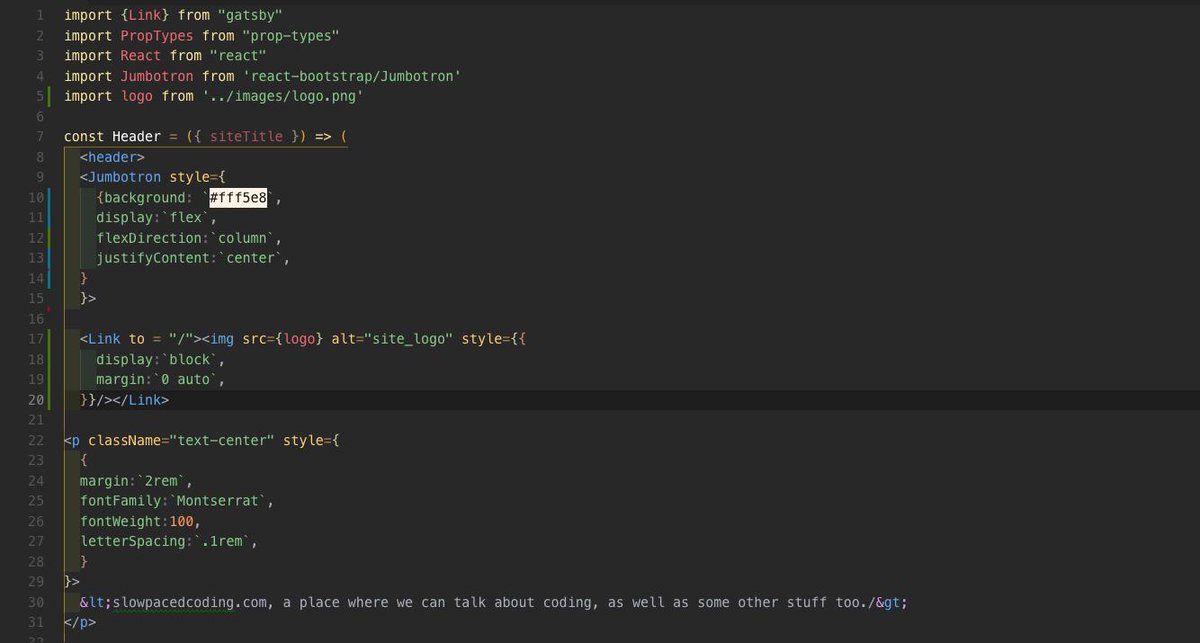1200x643 pixels.
Task: Click the letterSpacing property
Action: [132, 541]
